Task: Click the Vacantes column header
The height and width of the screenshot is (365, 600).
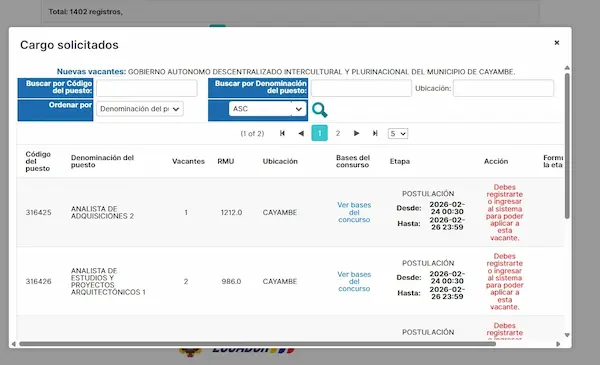Action: click(x=188, y=161)
